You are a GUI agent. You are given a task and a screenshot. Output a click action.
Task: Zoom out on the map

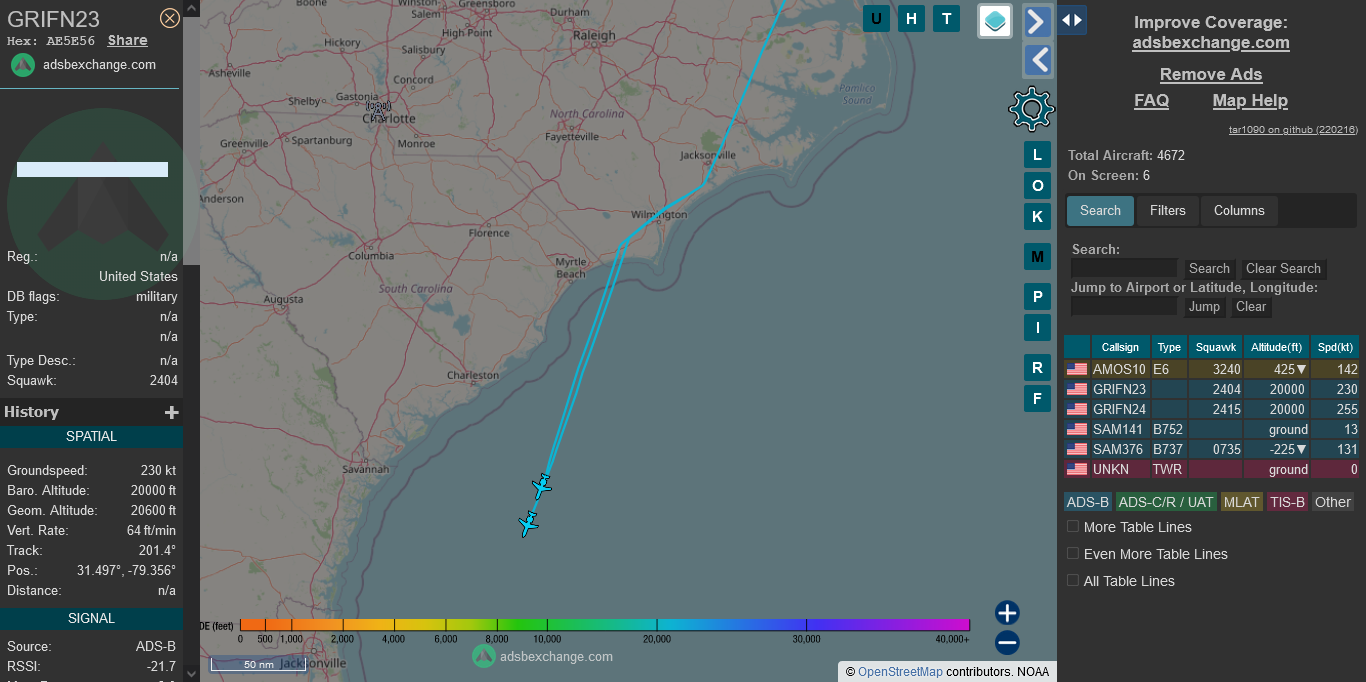click(x=1007, y=643)
